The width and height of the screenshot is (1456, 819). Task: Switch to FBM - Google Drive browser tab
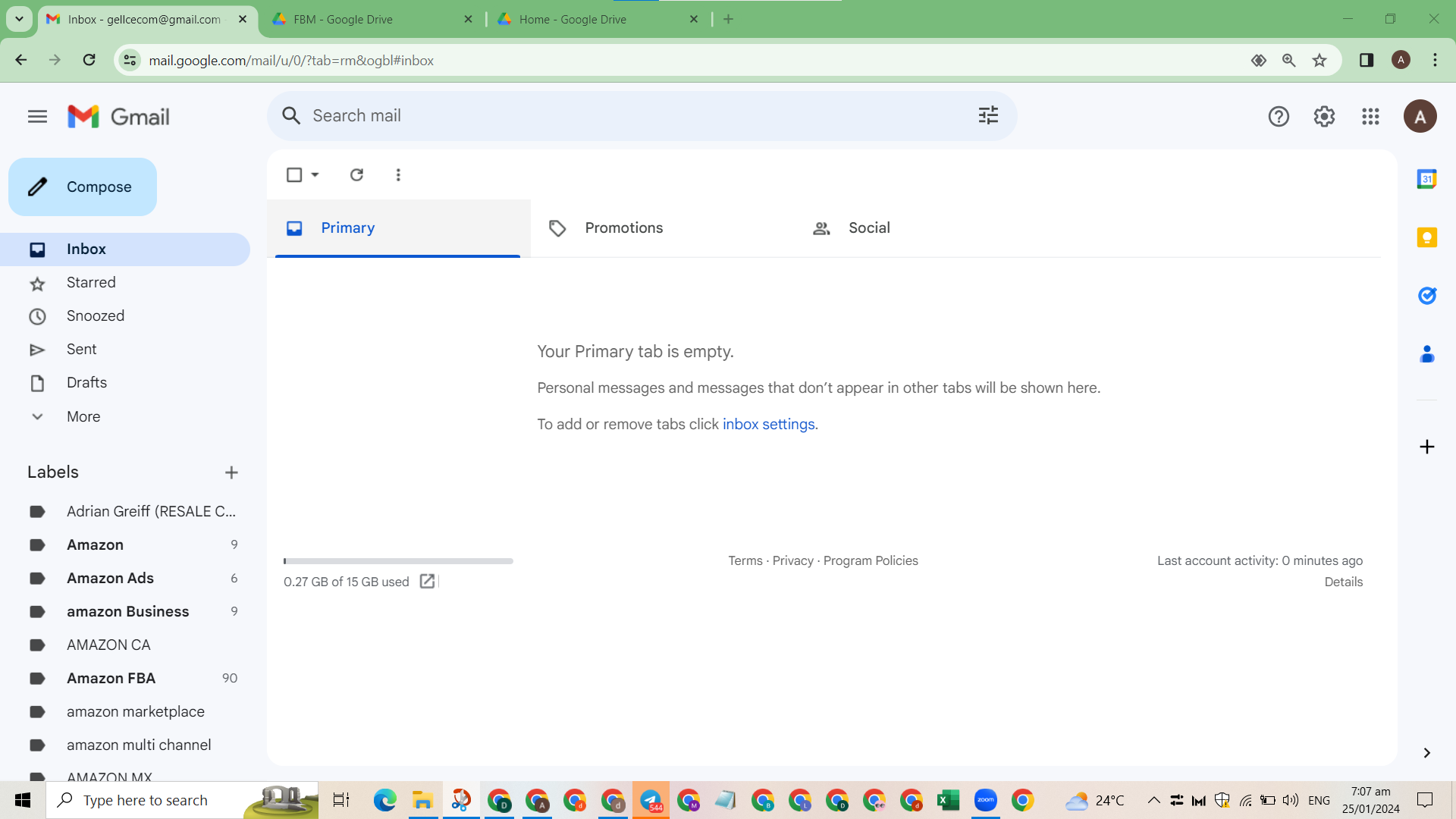click(x=372, y=20)
